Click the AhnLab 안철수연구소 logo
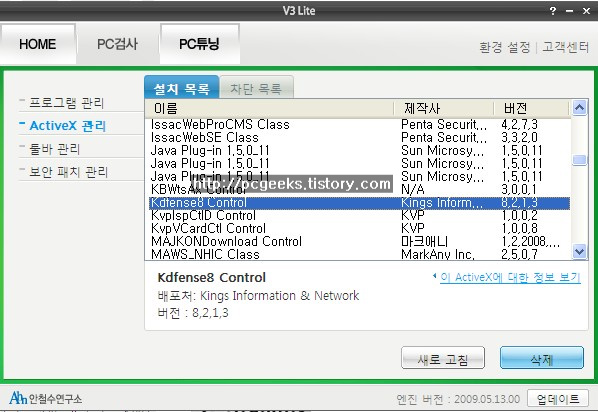 [x=45, y=398]
